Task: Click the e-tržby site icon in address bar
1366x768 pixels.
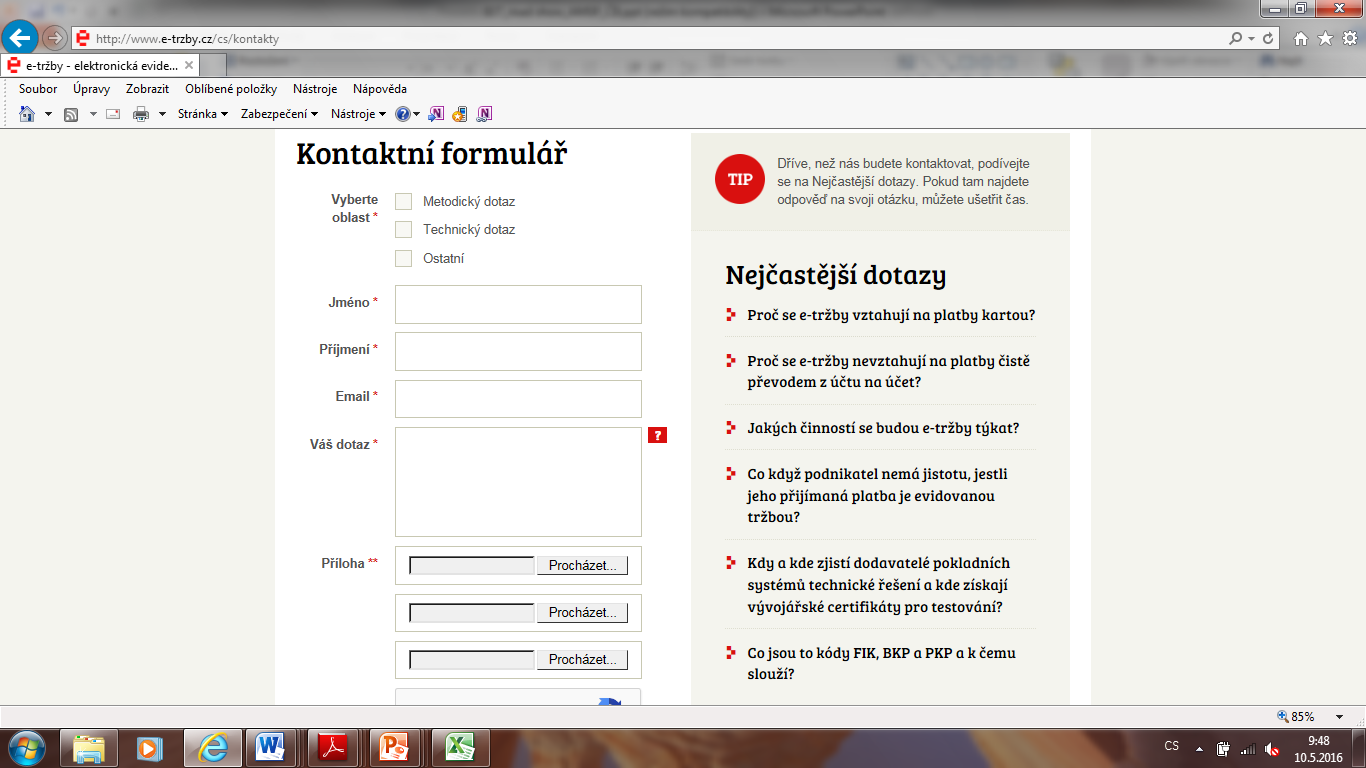Action: 82,38
